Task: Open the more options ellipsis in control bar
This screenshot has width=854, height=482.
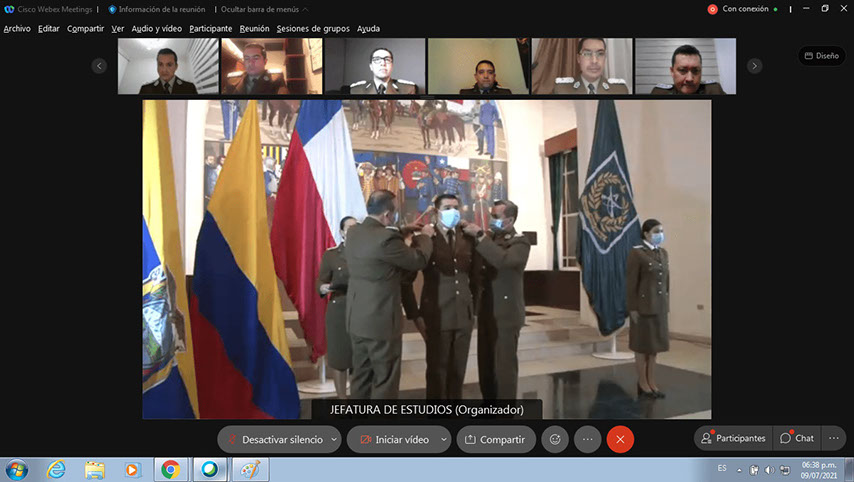Action: coord(587,439)
